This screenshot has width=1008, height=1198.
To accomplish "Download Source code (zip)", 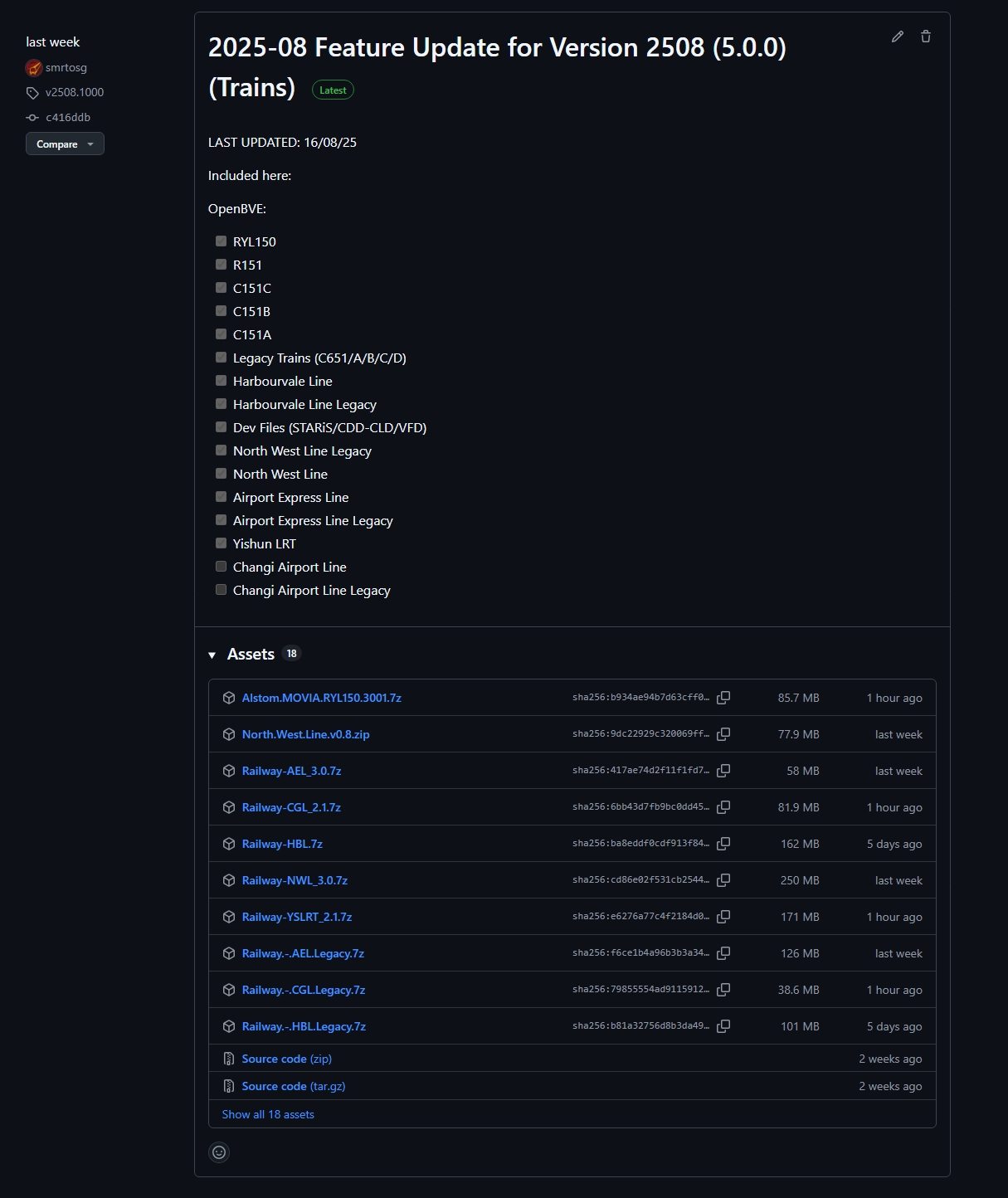I will pos(286,1059).
